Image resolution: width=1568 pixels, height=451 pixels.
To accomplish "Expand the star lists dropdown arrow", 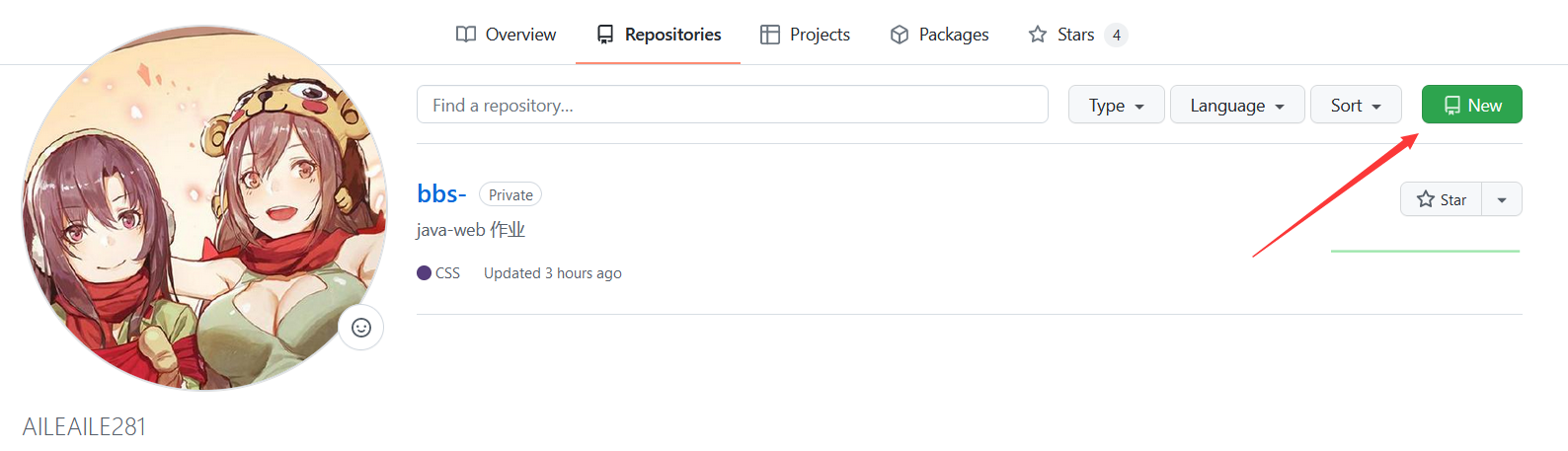I will click(x=1502, y=199).
